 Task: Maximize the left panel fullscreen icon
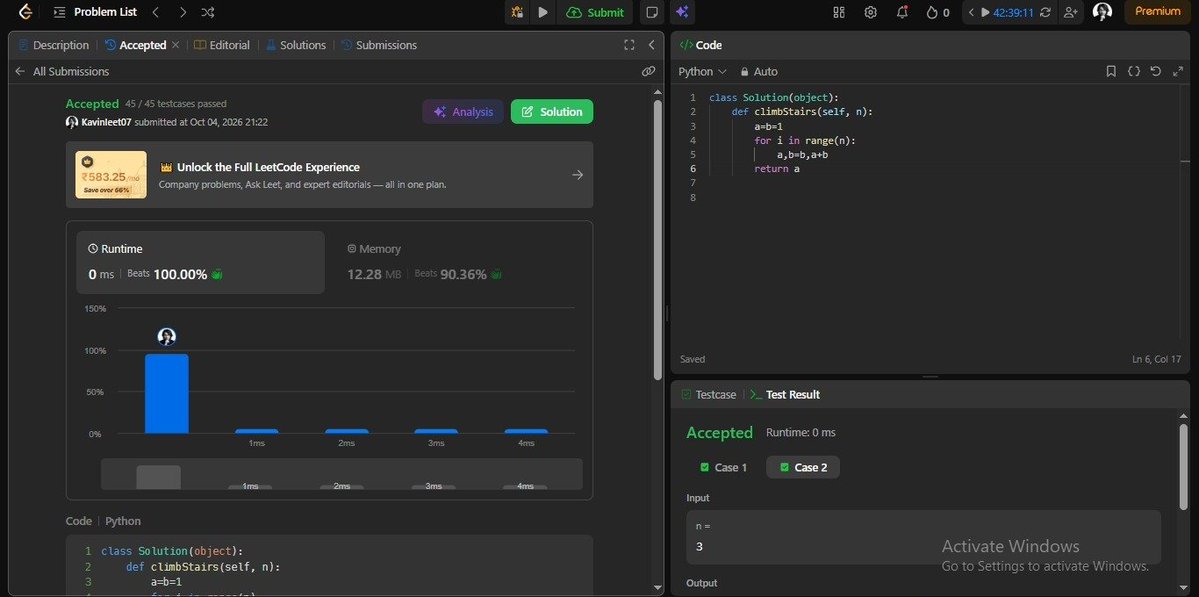click(629, 45)
